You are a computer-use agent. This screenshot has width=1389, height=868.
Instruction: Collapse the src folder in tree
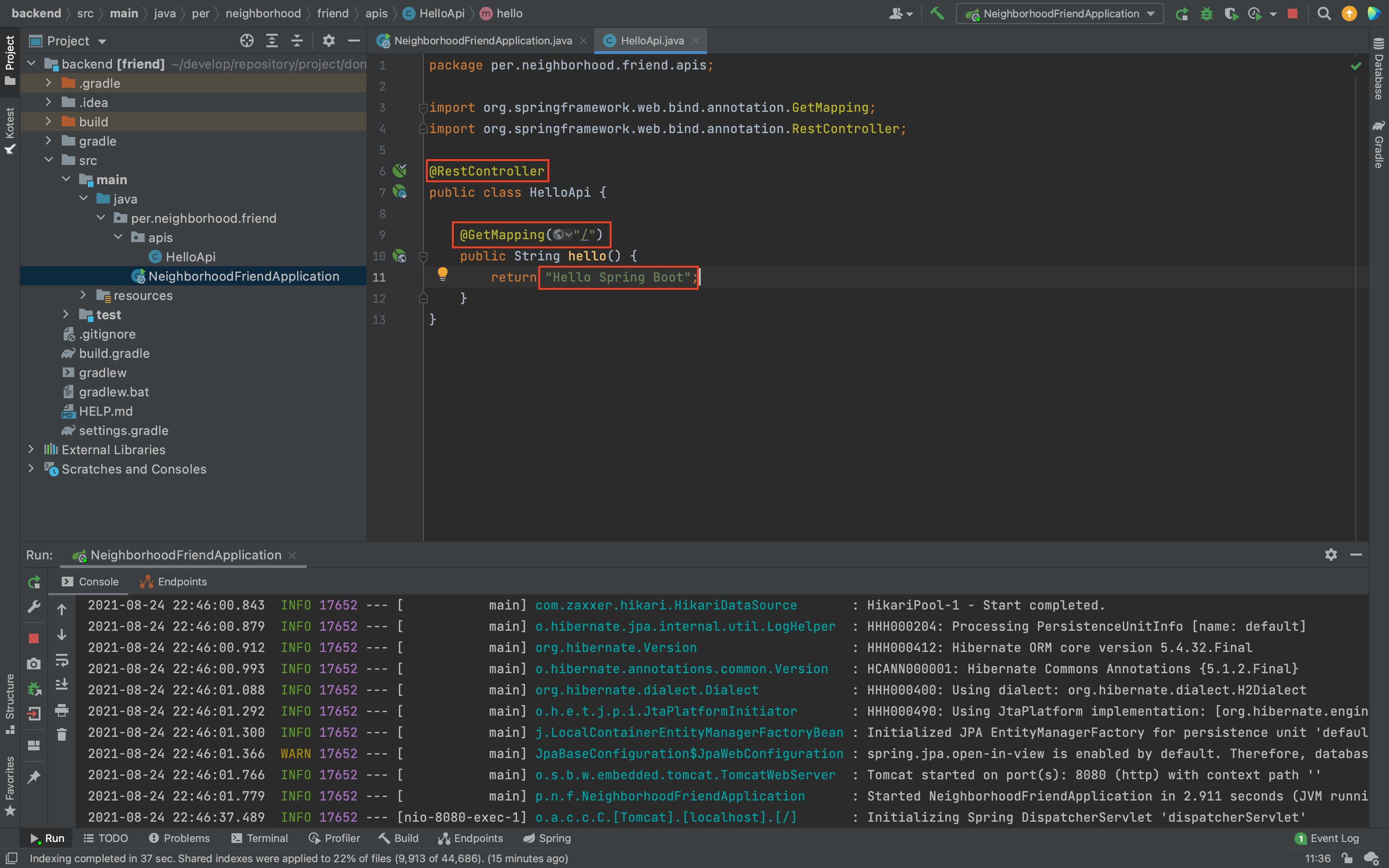tap(49, 160)
